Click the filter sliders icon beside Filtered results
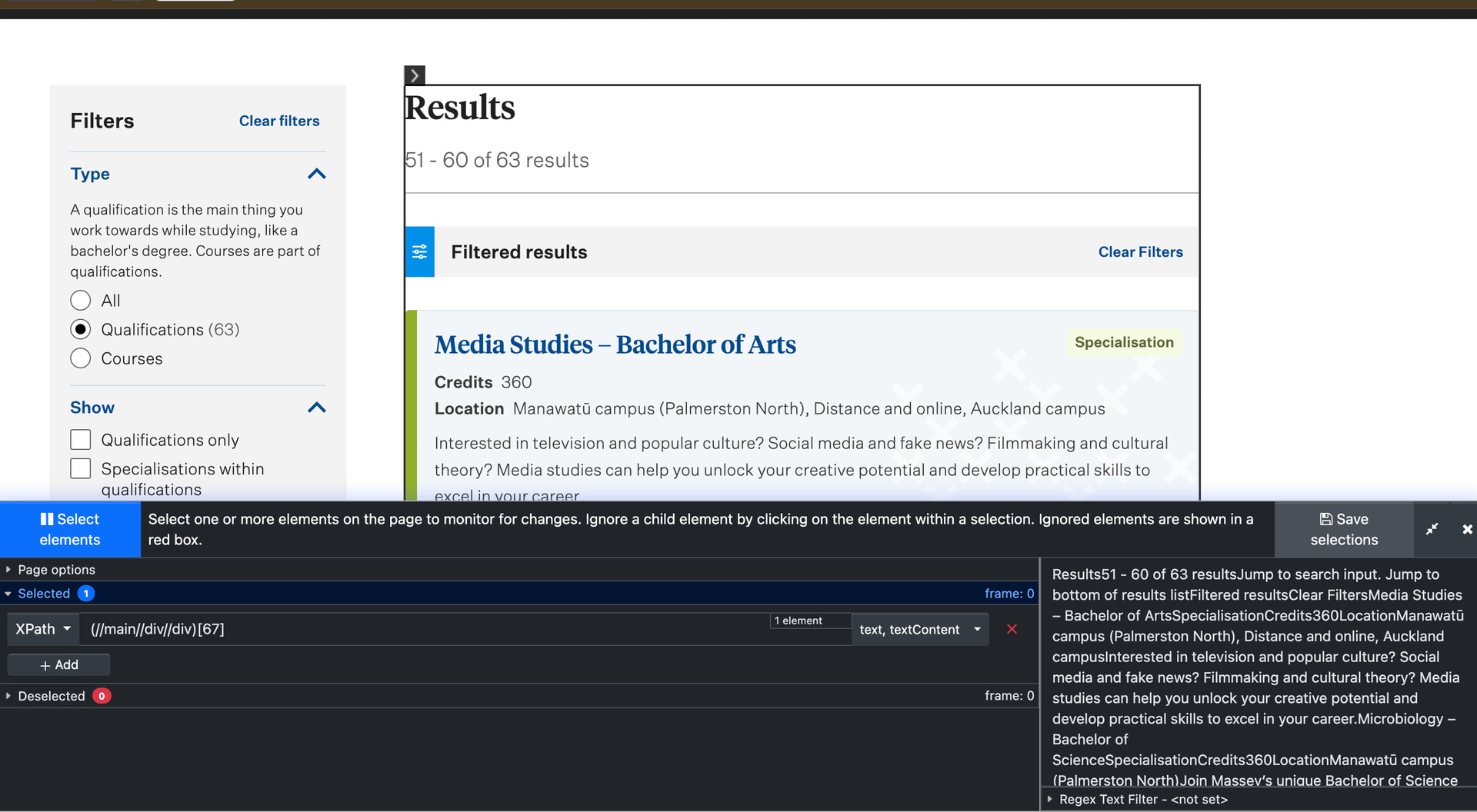Screen dimensions: 1477x812 pyautogui.click(x=419, y=251)
